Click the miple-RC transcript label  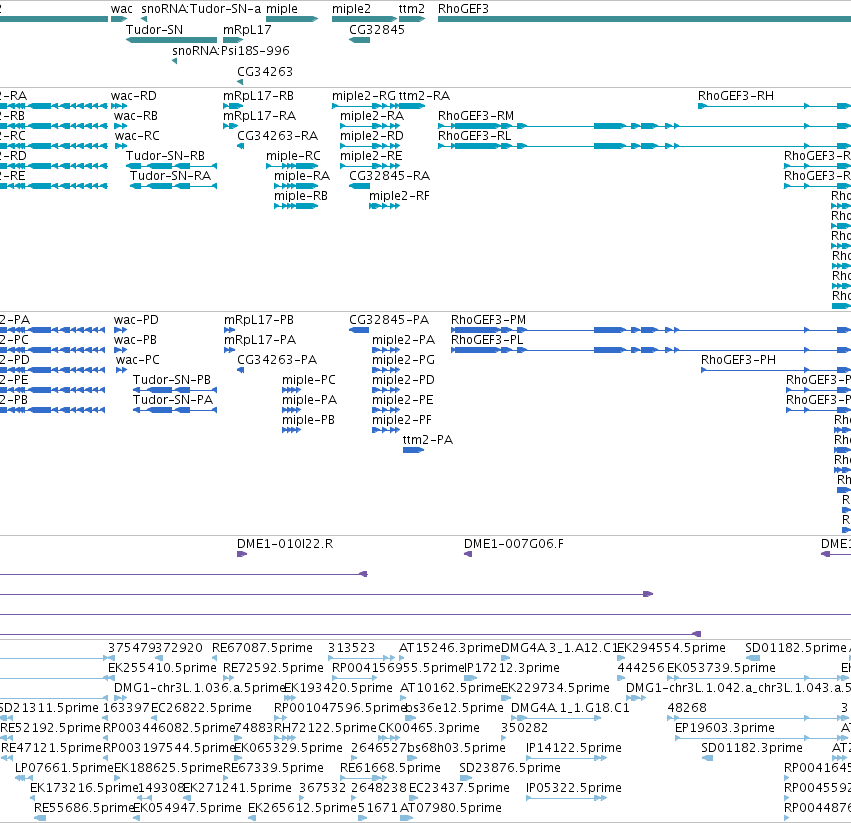[x=293, y=156]
